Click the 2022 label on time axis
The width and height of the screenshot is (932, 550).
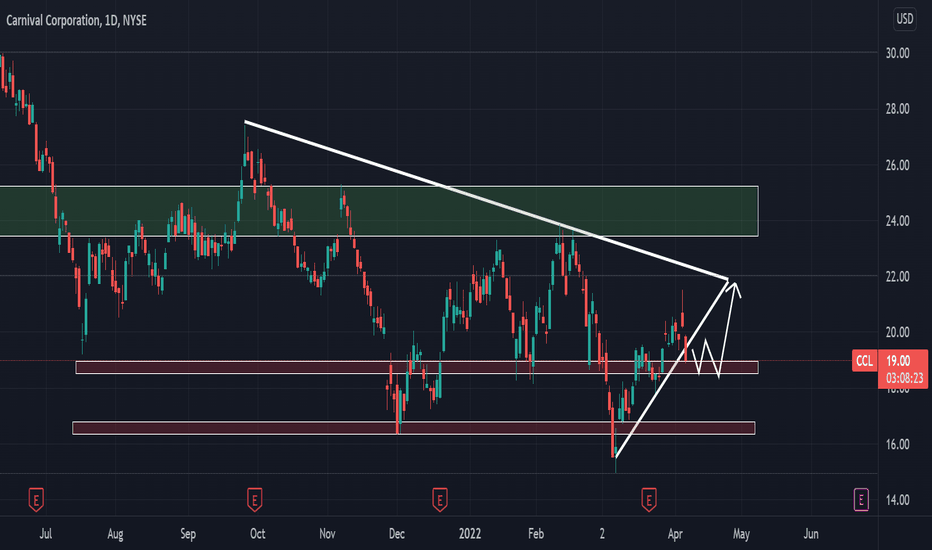point(470,533)
